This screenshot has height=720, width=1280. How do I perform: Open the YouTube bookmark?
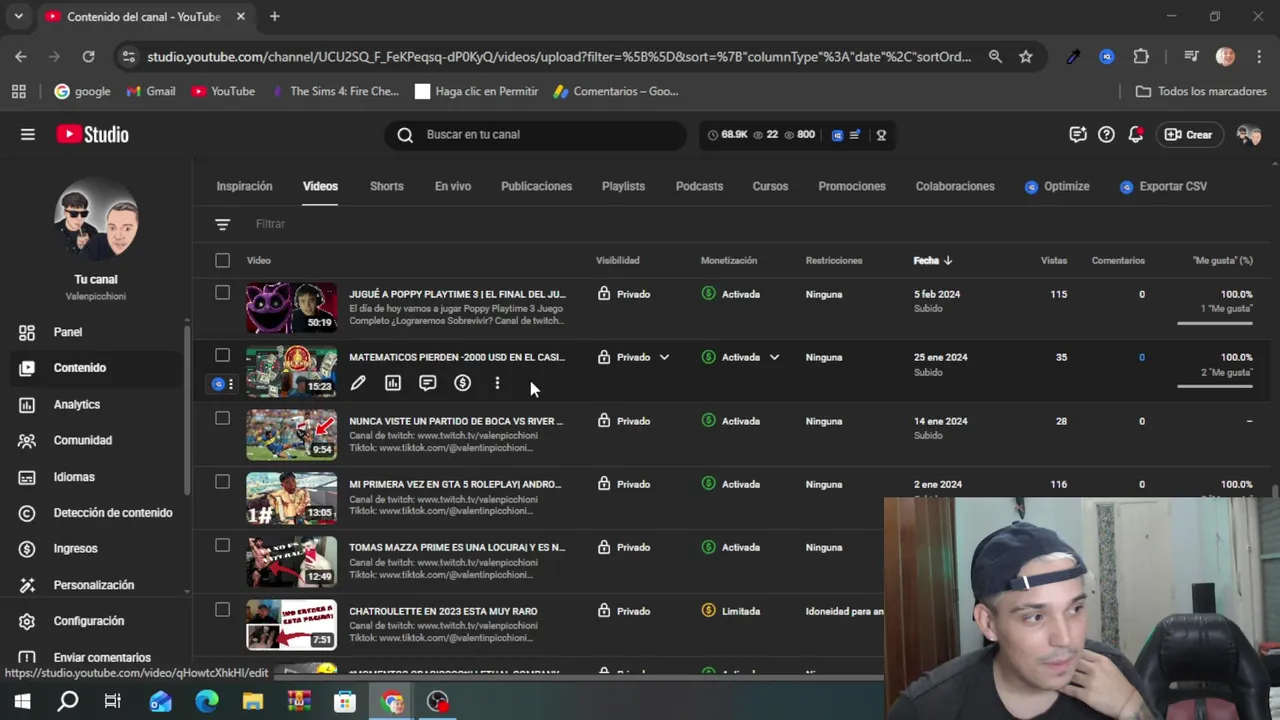223,91
